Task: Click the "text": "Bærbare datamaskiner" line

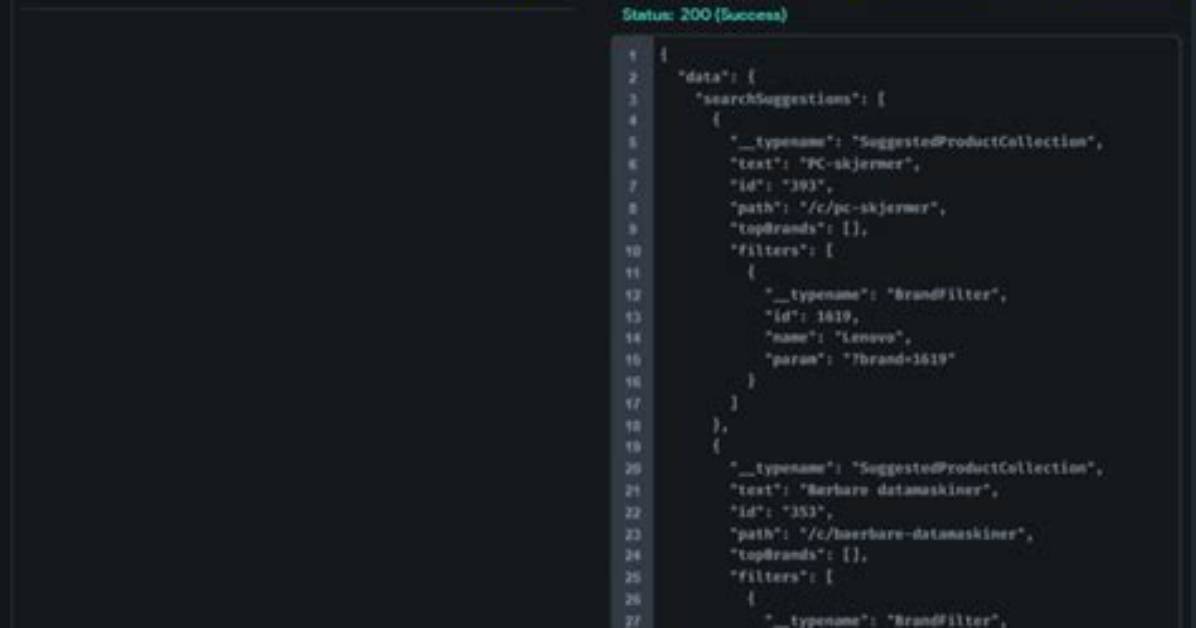Action: point(863,491)
